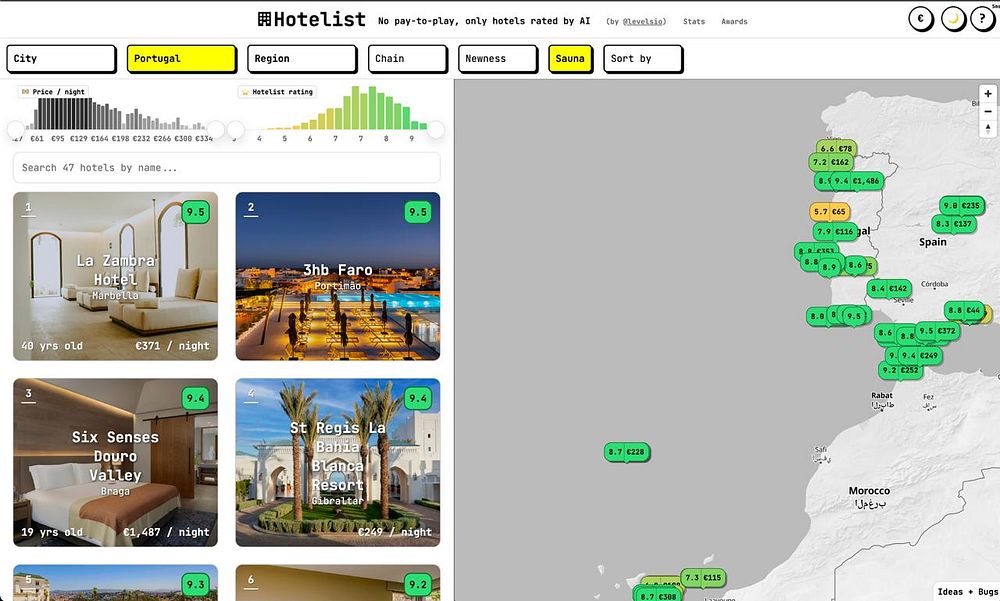Select the 5.7 €65 orange map marker
The image size is (1000, 601).
[830, 212]
